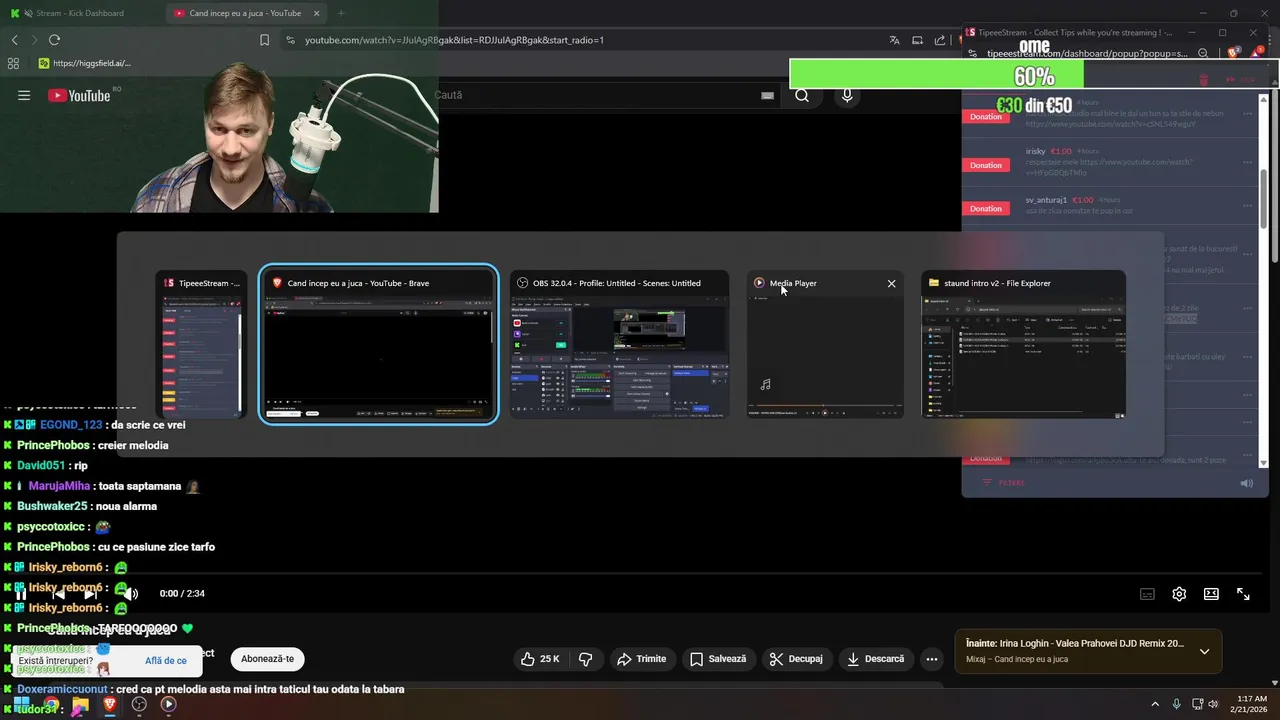Dislike the video
The height and width of the screenshot is (720, 1280).
click(586, 659)
